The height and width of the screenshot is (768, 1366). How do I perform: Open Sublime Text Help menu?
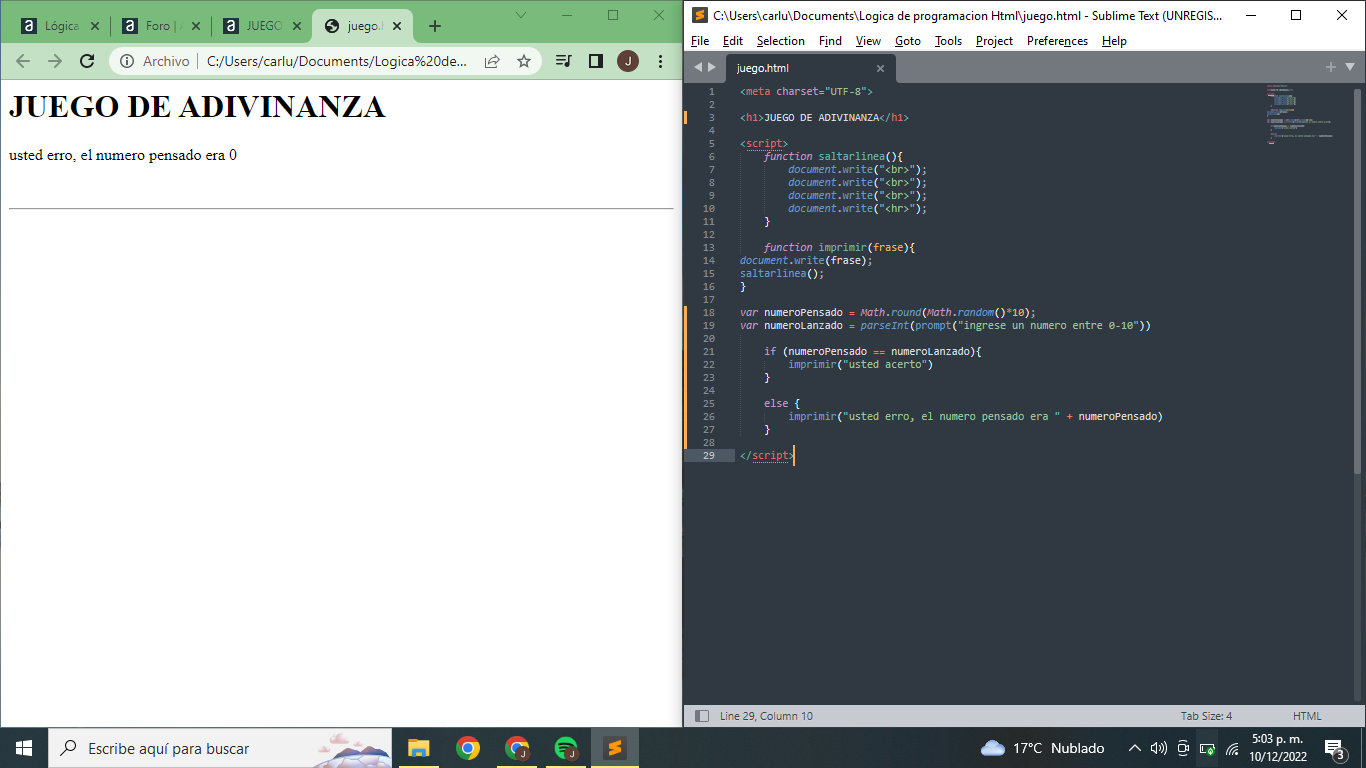pos(1115,41)
